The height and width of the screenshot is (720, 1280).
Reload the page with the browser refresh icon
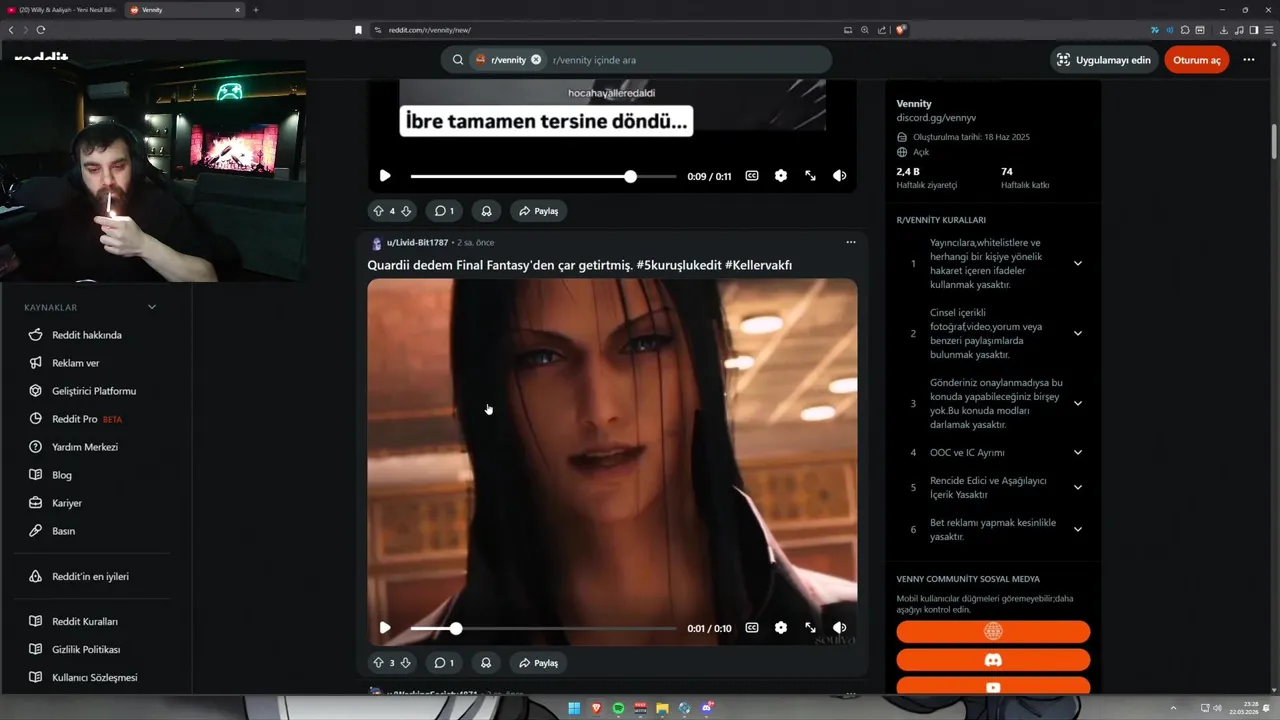point(41,30)
